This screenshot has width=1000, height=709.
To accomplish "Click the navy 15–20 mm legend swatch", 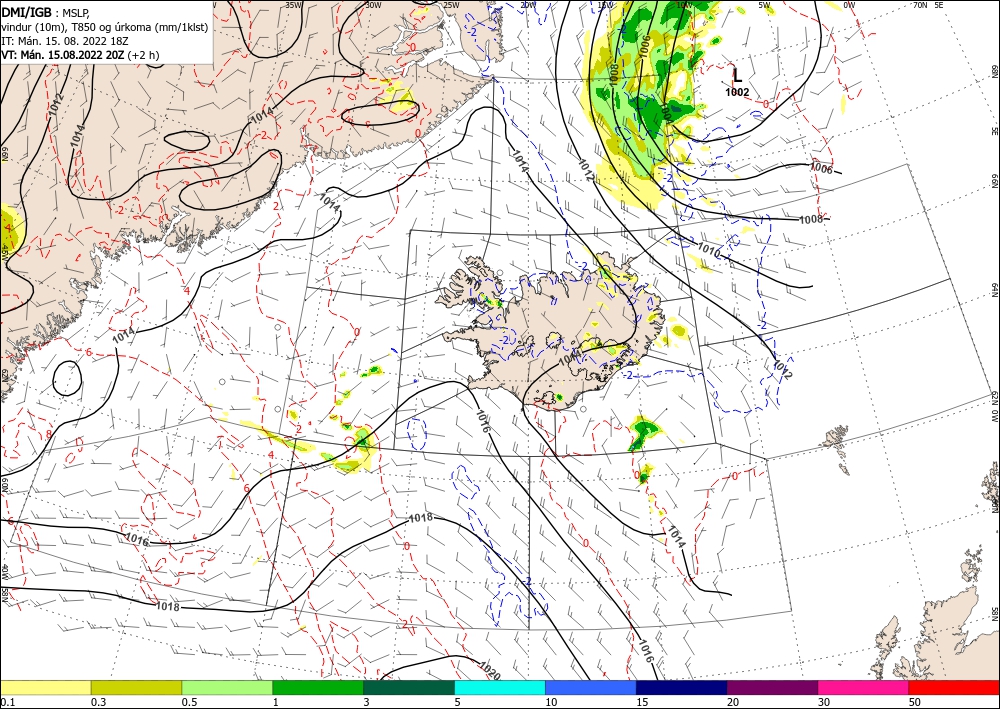I will pos(682,687).
